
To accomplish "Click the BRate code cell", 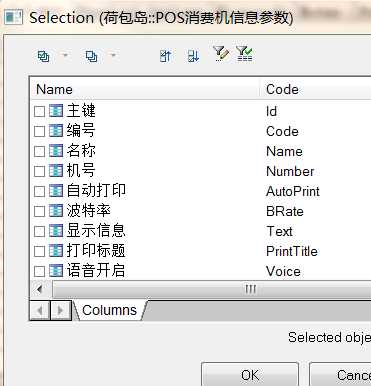I will 285,211.
